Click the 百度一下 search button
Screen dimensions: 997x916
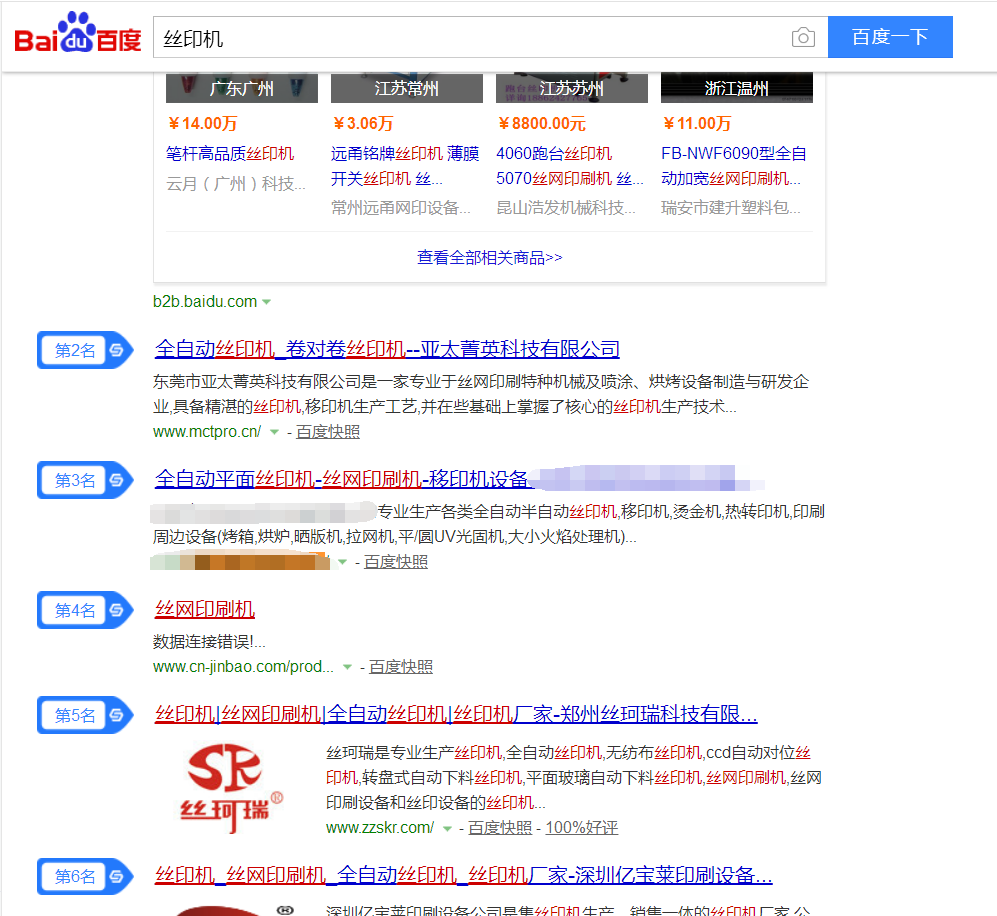point(890,37)
